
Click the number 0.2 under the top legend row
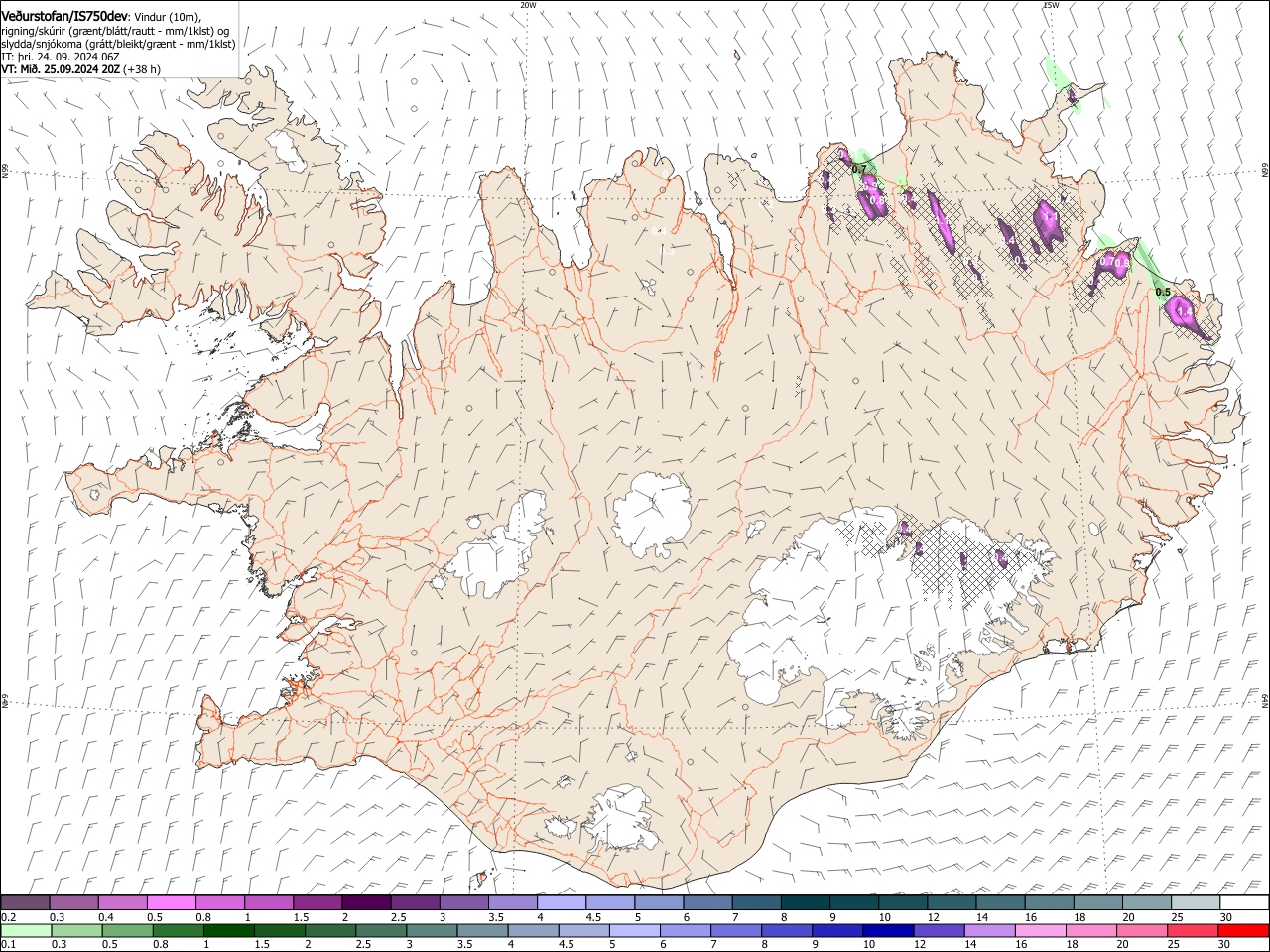[x=8, y=917]
